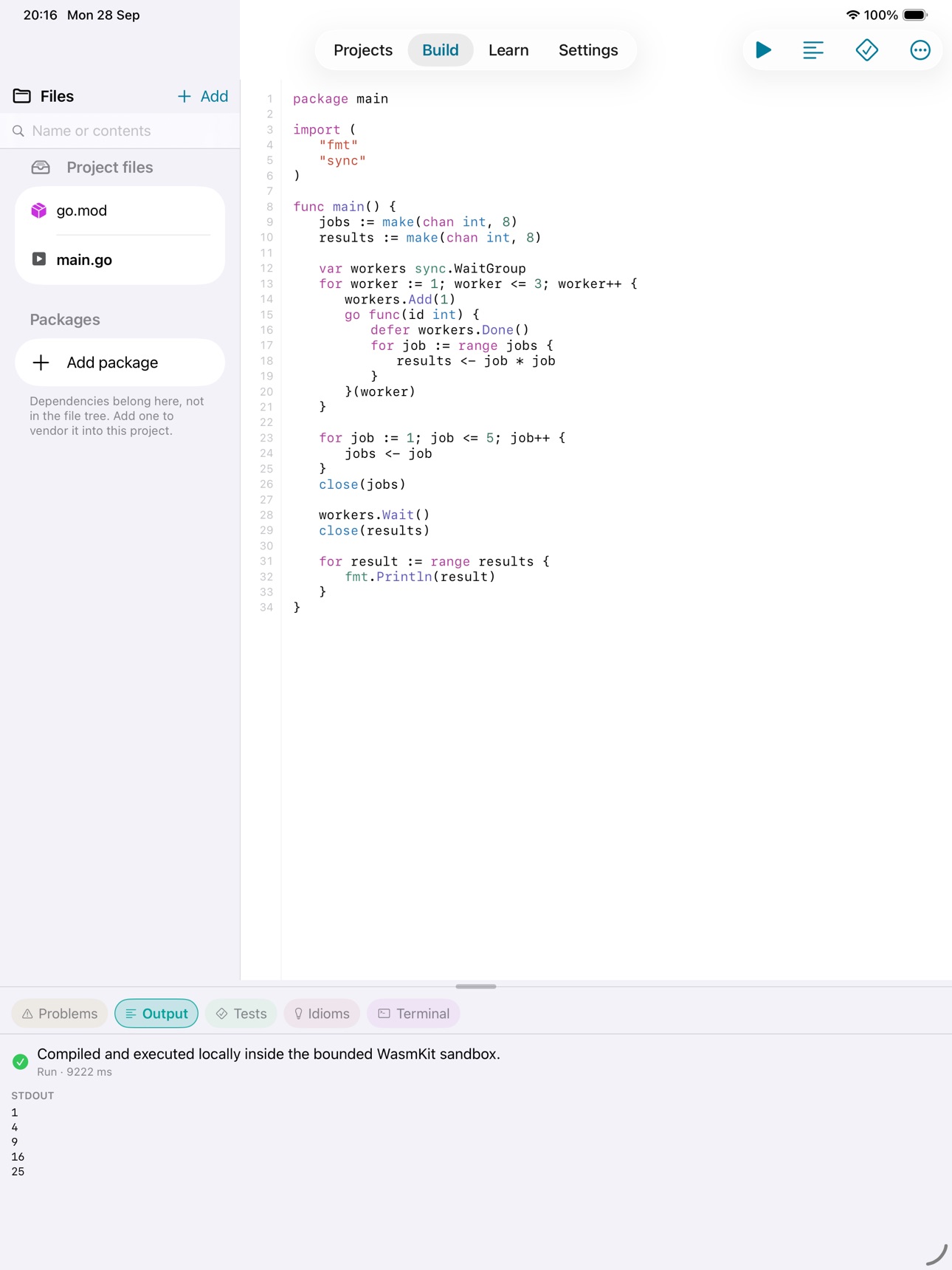This screenshot has width=952, height=1270.
Task: Tap the battery indicator icon
Action: (x=915, y=15)
